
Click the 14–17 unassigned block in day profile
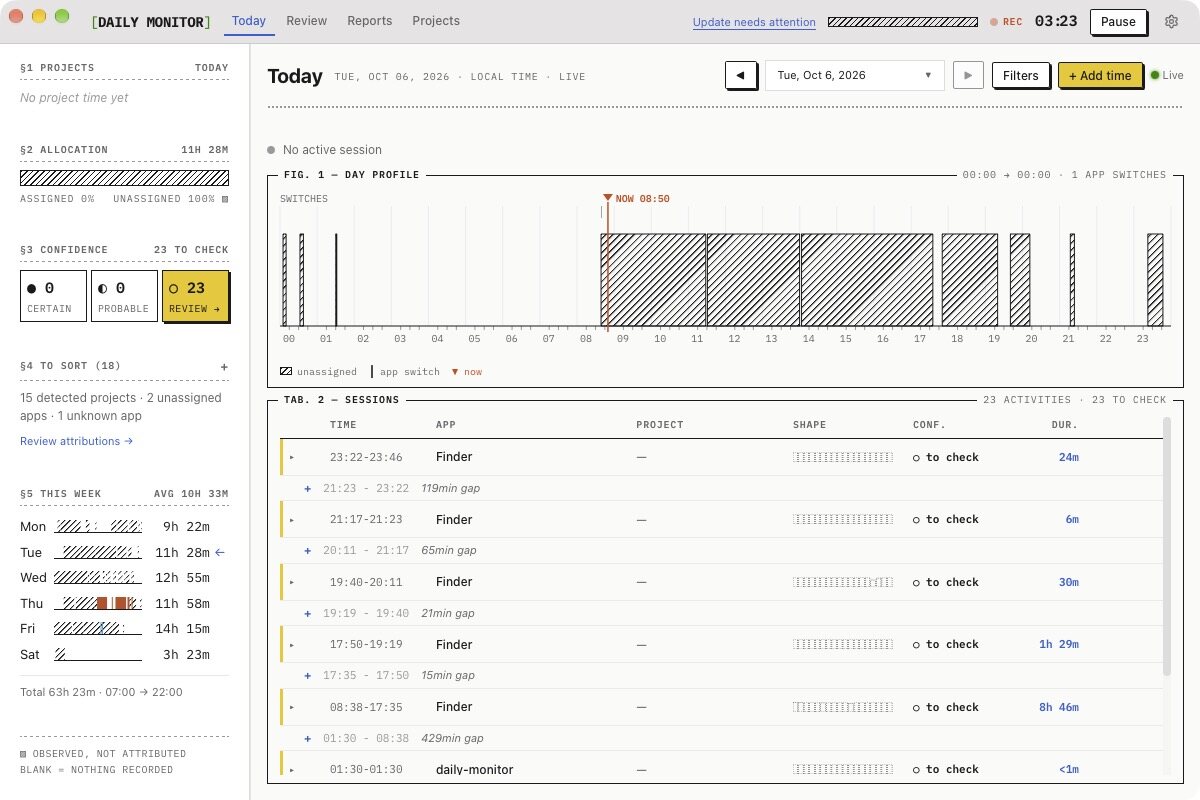867,280
